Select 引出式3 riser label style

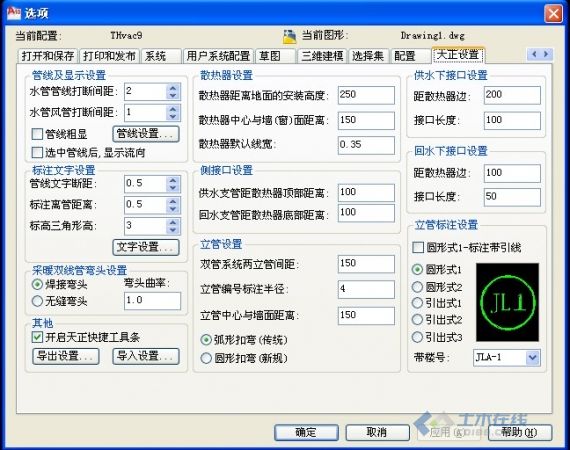click(417, 337)
